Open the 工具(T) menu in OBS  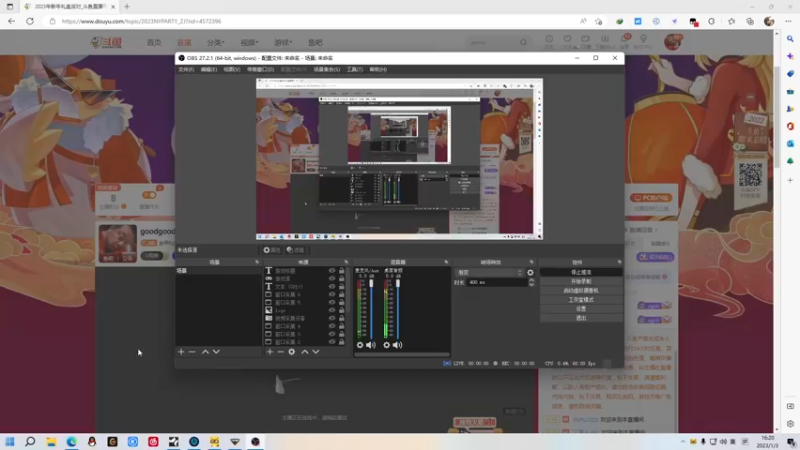point(355,69)
